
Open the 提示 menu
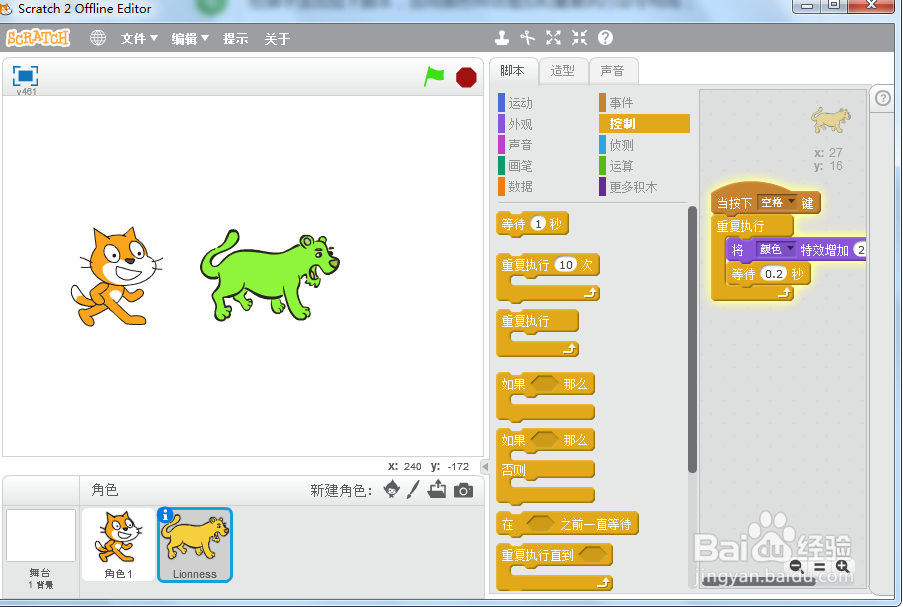[x=236, y=39]
